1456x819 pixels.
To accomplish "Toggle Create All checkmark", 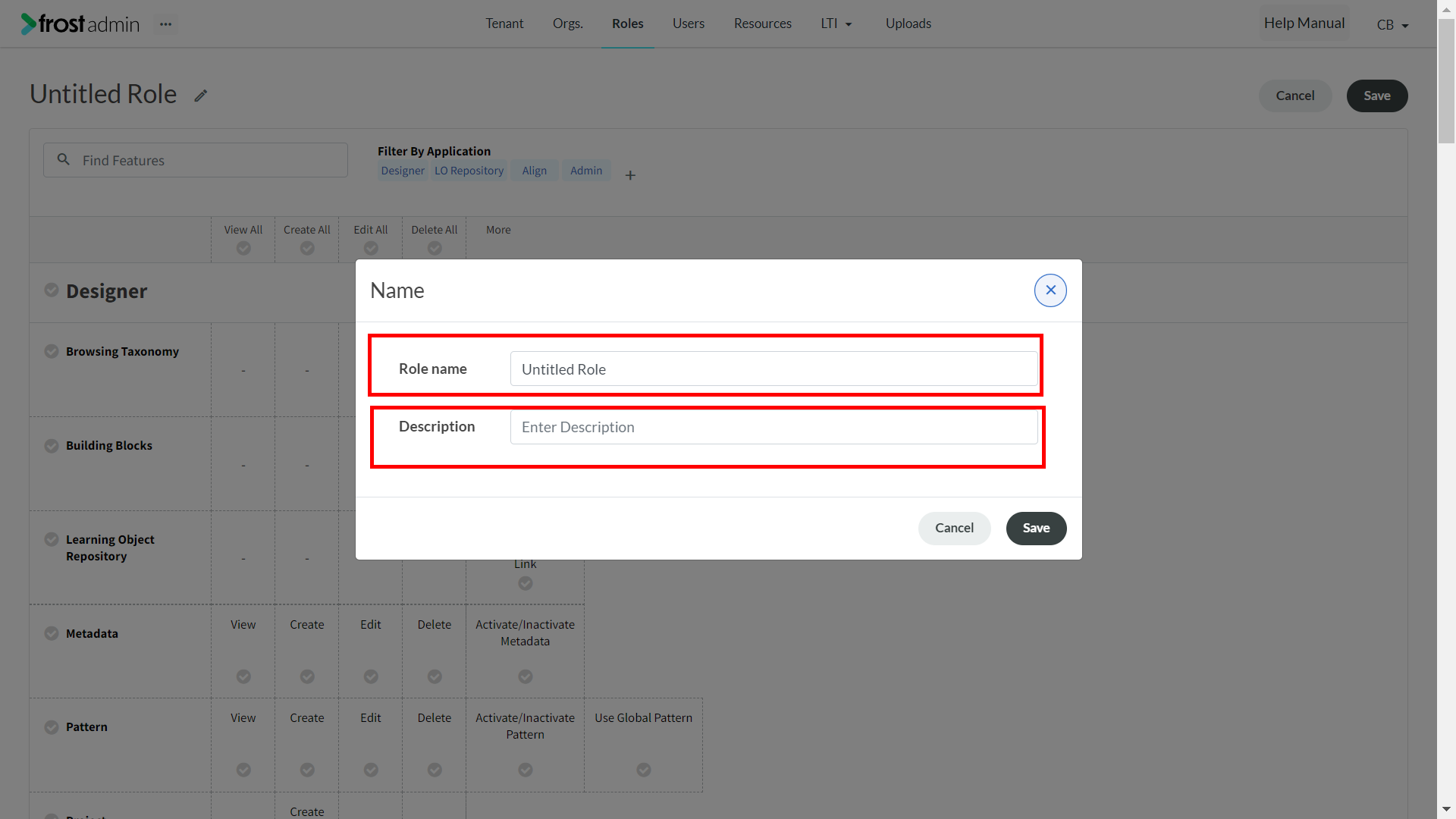I will point(307,248).
